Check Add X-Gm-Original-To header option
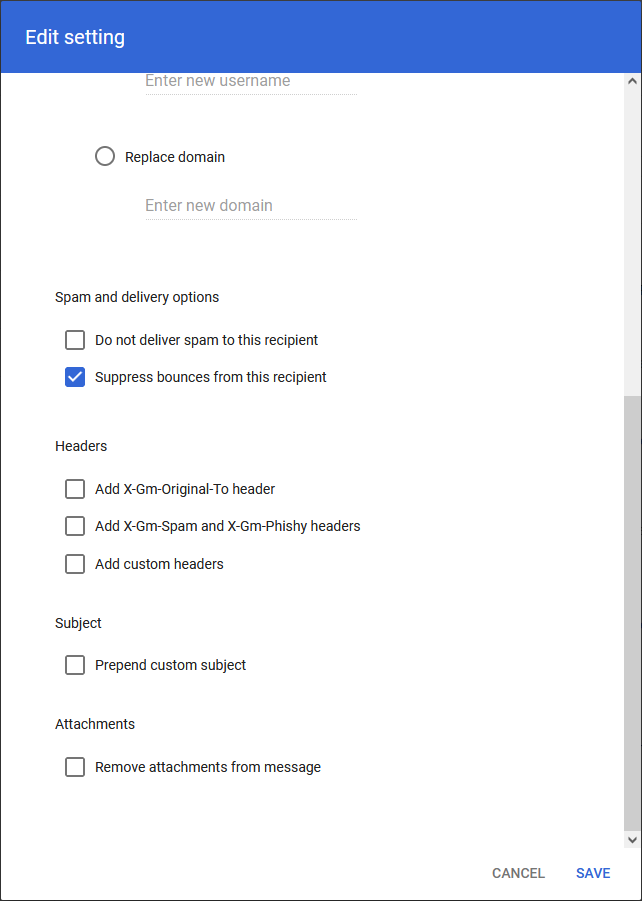The width and height of the screenshot is (642, 901). coord(75,489)
